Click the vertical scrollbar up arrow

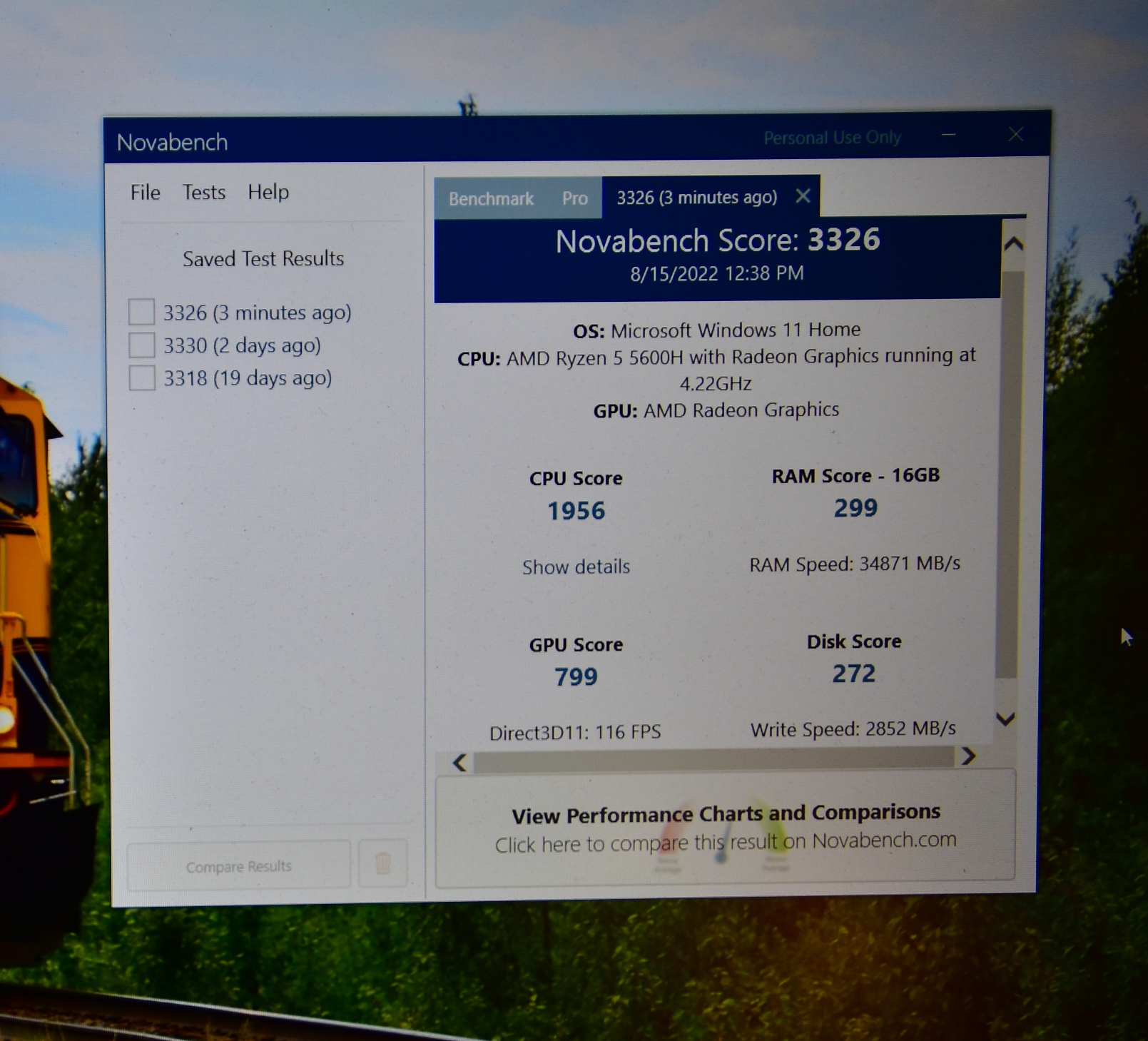point(1013,245)
